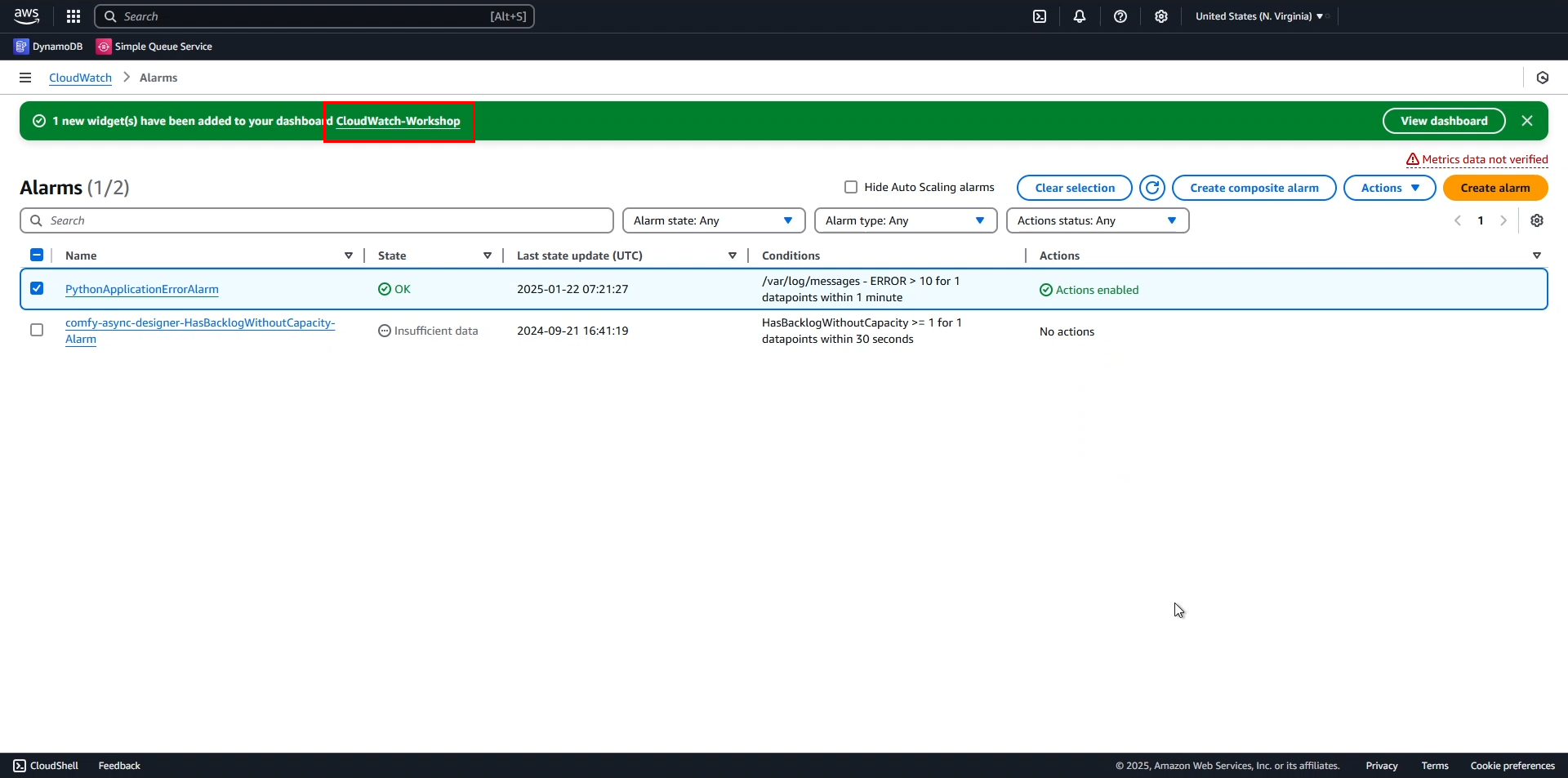Enable Hide Auto Scaling alarms
The image size is (1568, 778).
[x=851, y=187]
